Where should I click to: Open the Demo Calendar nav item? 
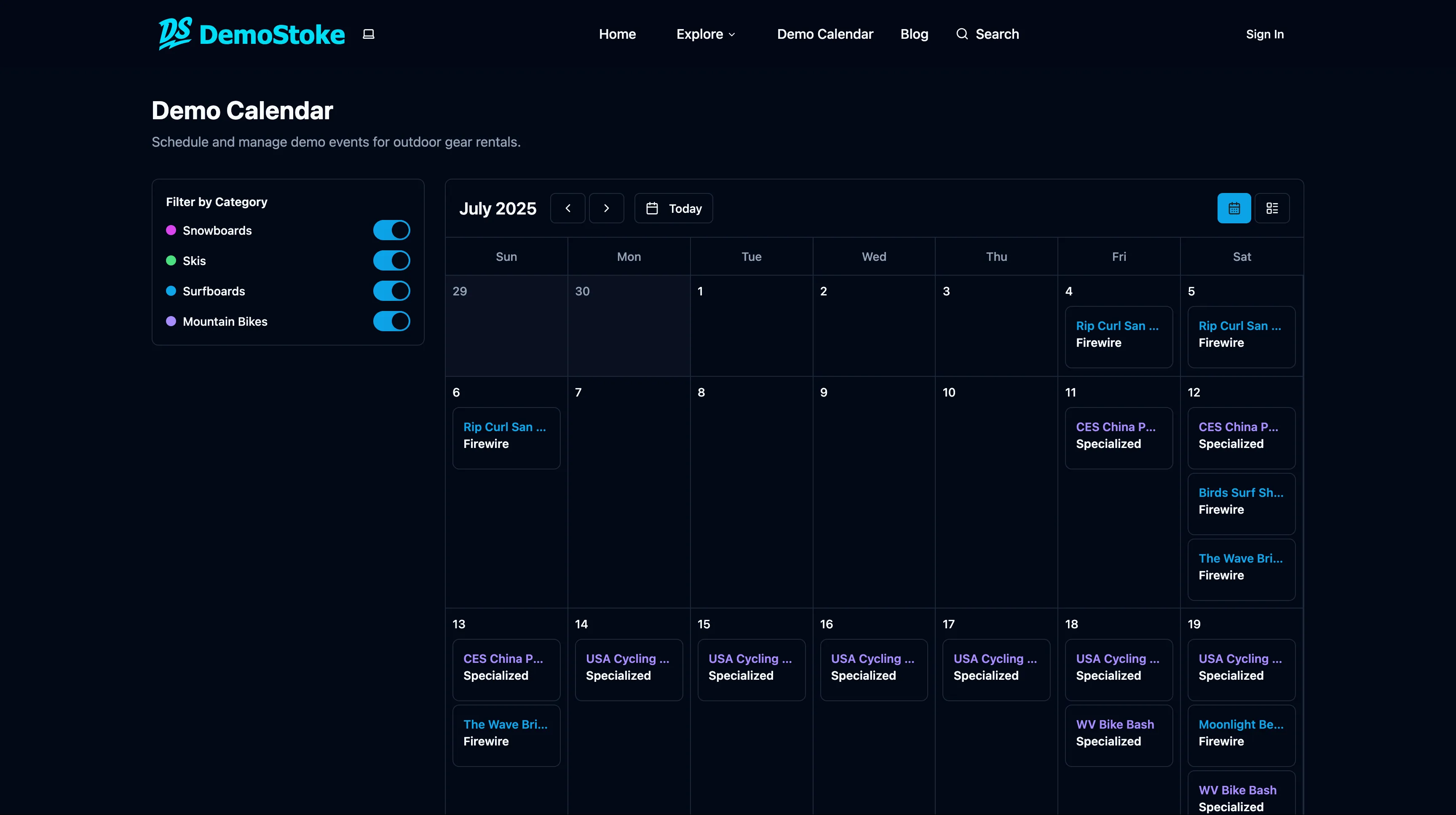824,34
